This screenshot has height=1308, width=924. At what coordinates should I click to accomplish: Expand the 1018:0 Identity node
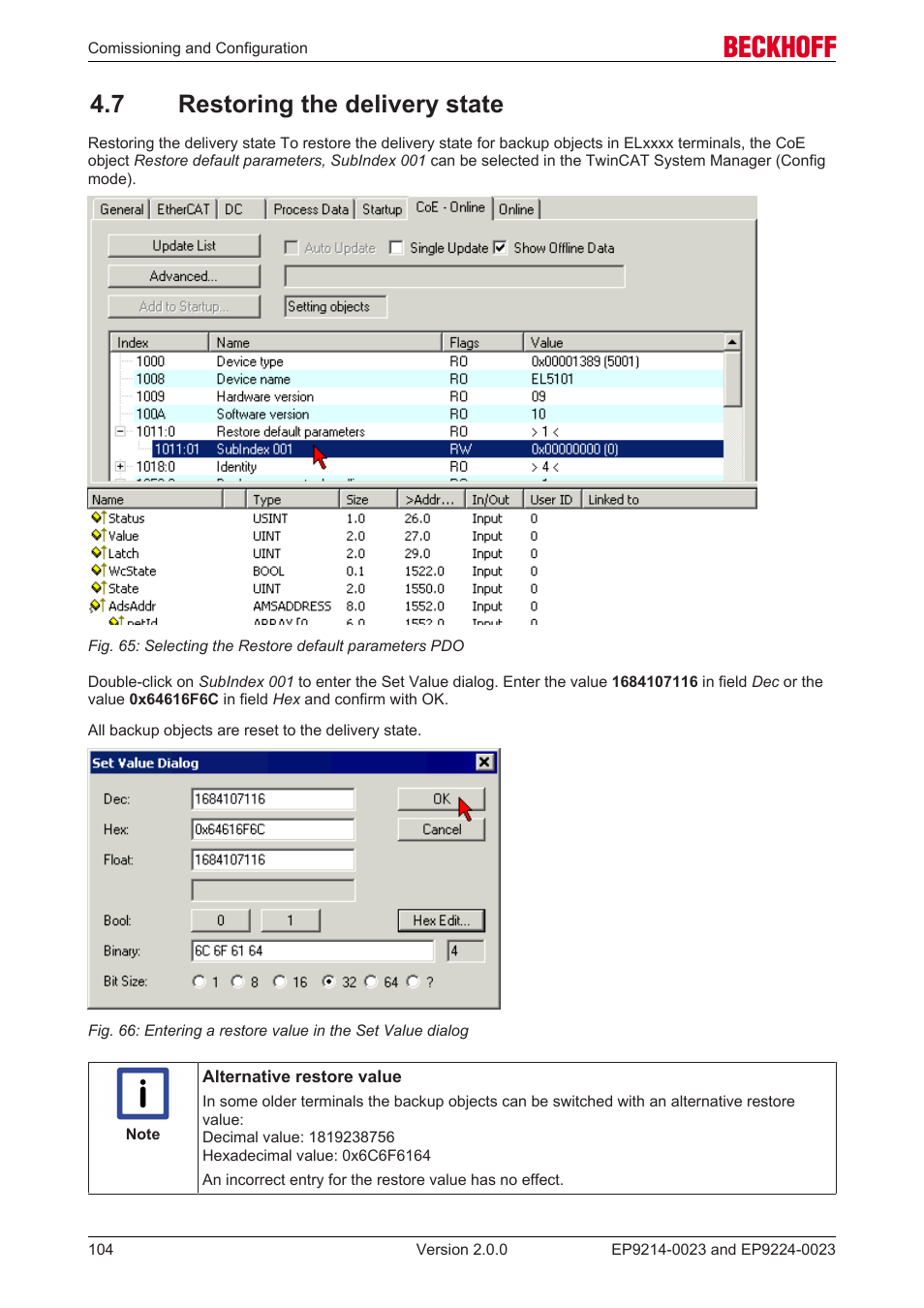[120, 466]
